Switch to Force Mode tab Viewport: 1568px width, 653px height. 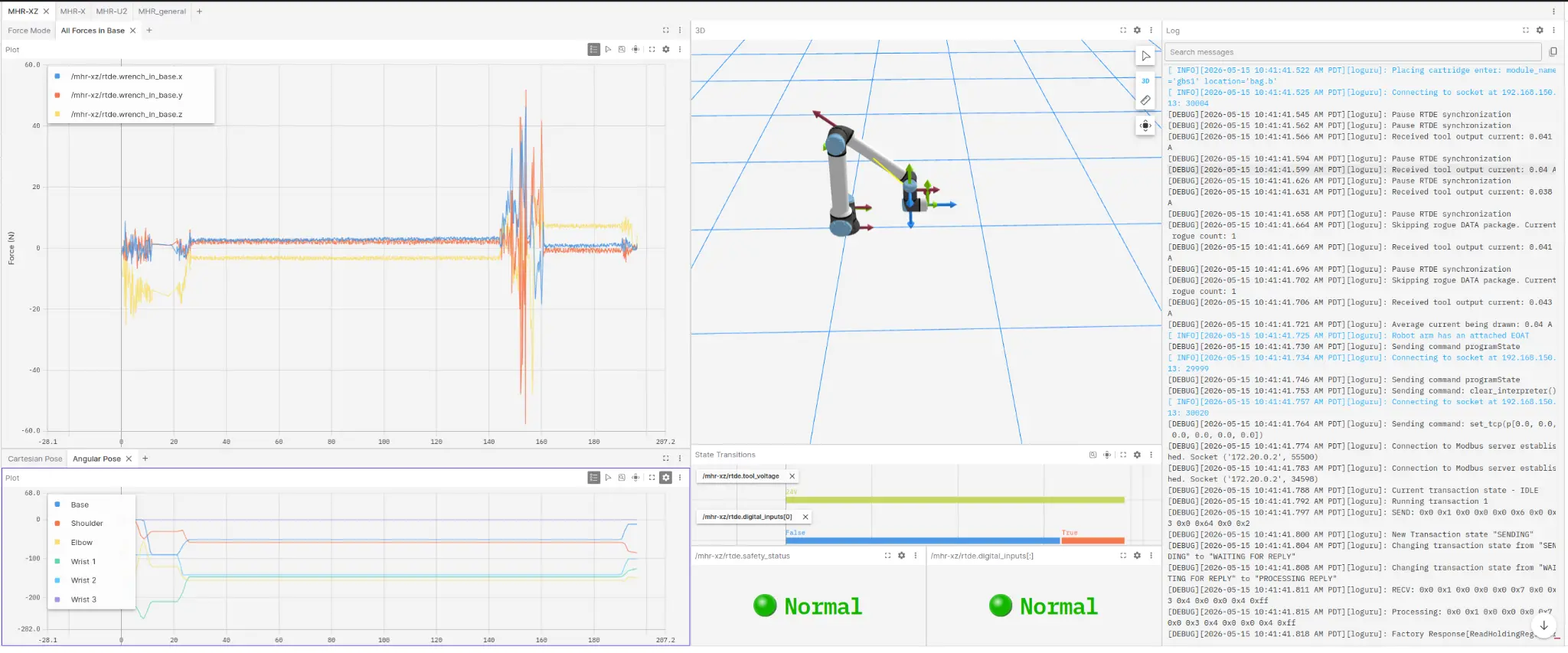(x=29, y=31)
